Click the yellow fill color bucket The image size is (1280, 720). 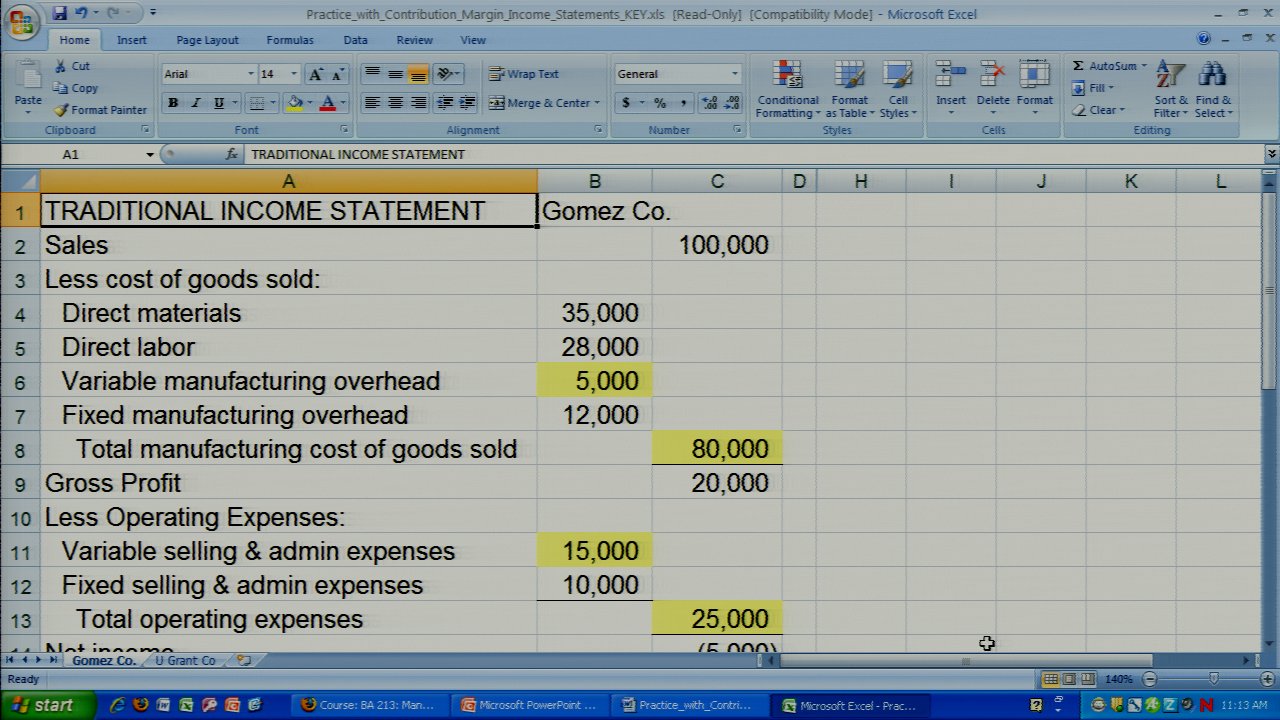295,103
